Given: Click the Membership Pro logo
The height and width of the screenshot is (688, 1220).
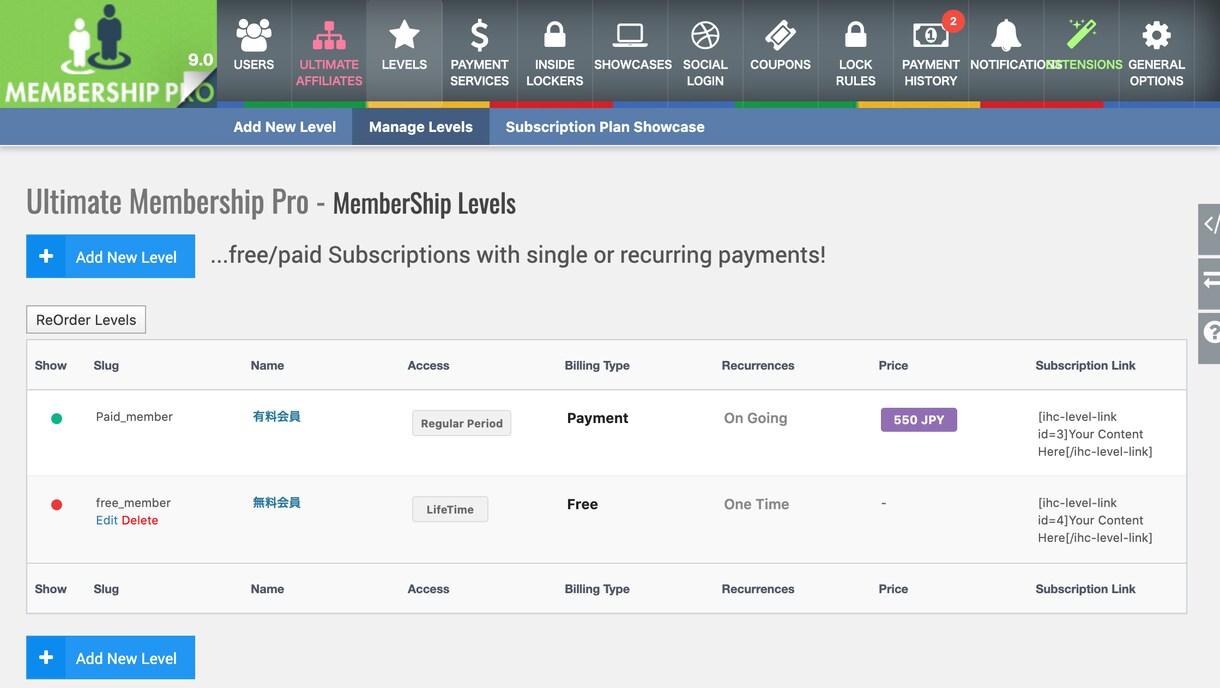Looking at the screenshot, I should tap(108, 54).
